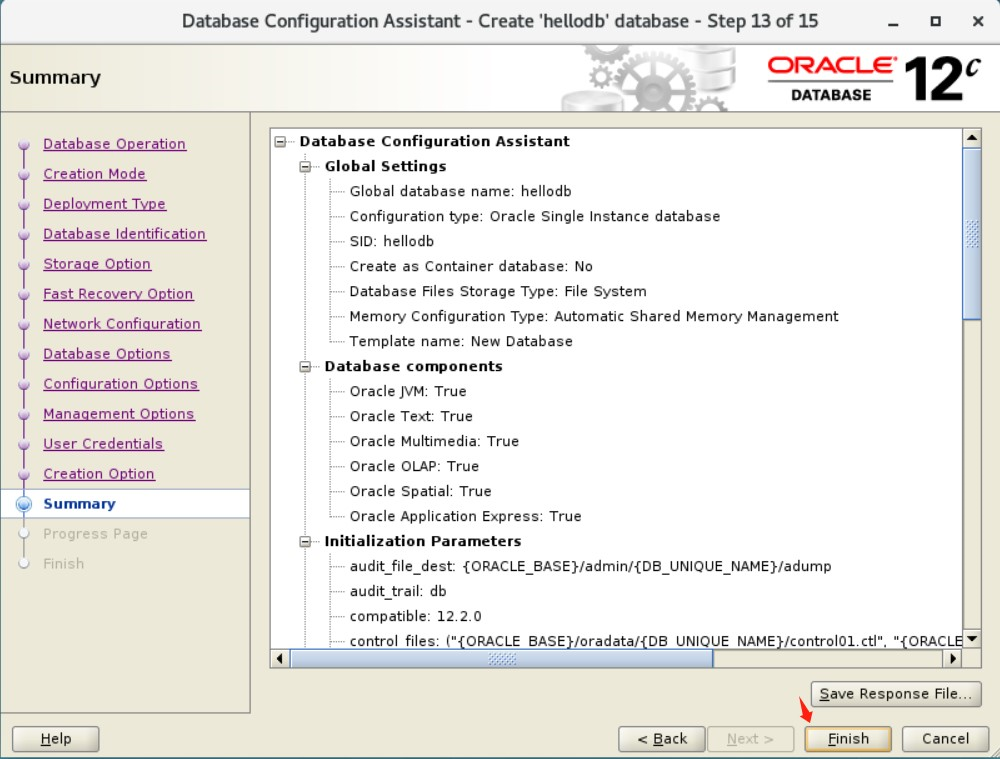Select 'Database components' node label
This screenshot has width=1000, height=759.
[x=413, y=367]
